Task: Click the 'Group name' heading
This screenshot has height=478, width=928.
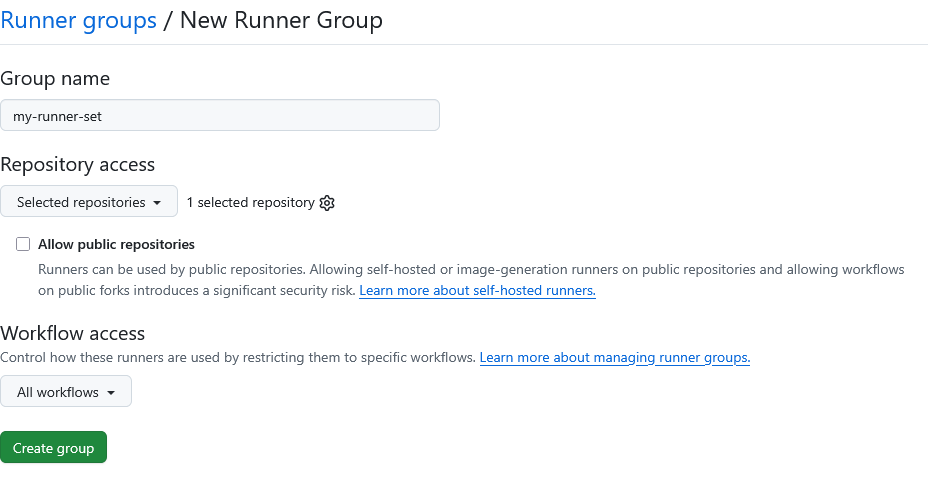Action: (x=55, y=78)
